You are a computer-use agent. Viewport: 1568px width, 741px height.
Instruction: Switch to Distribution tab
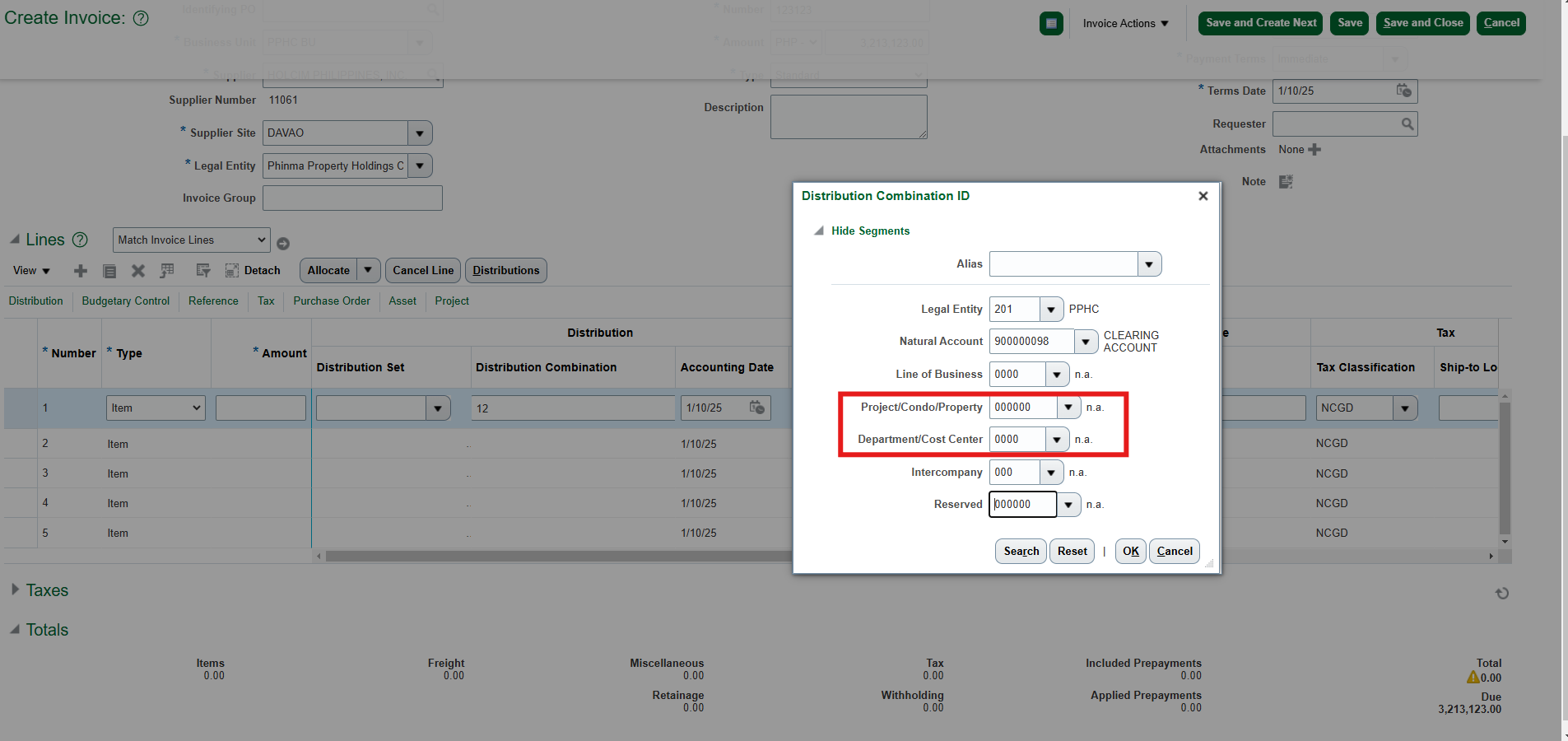coord(35,301)
